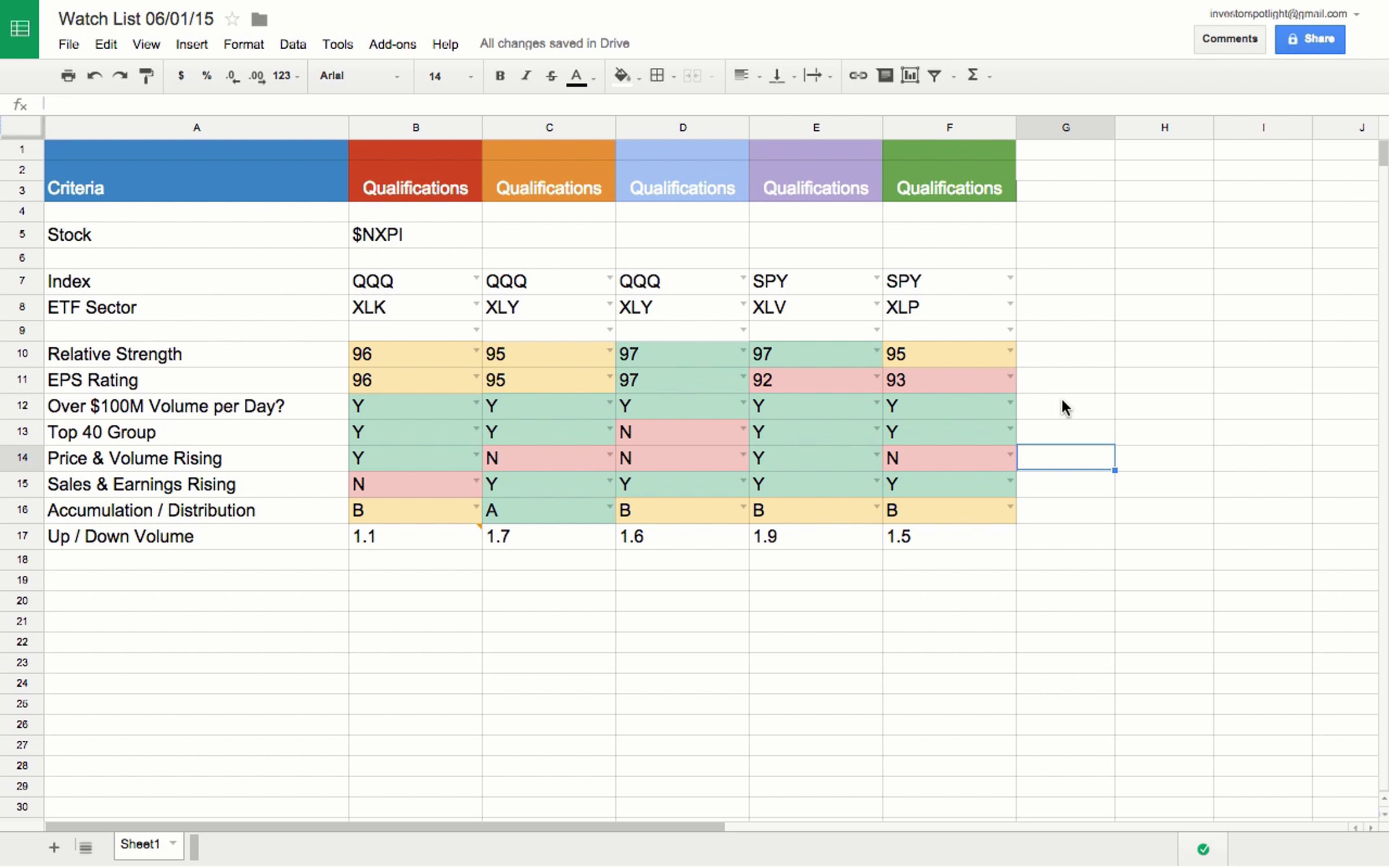The image size is (1389, 868).
Task: Click the blue Share button
Action: [1310, 39]
